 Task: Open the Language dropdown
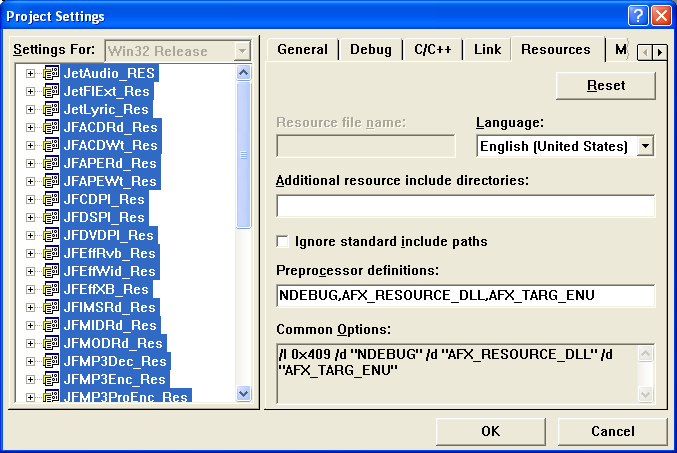pyautogui.click(x=645, y=146)
